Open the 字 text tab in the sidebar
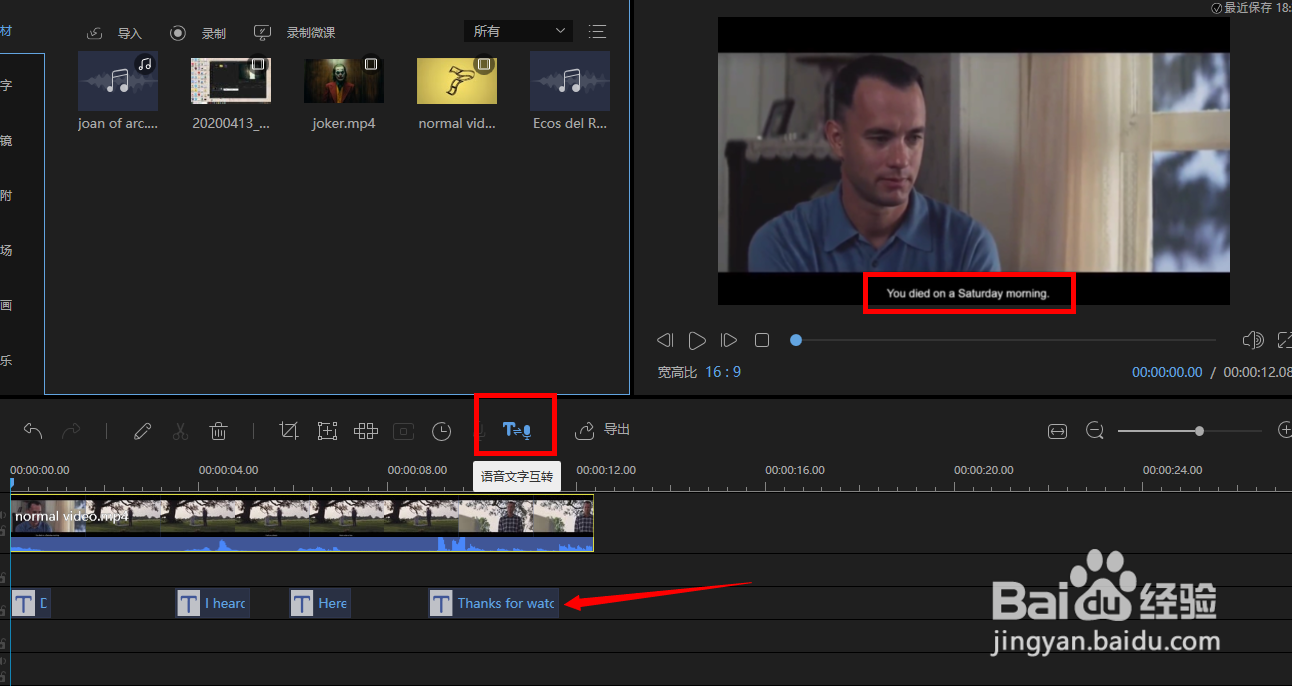Viewport: 1292px width, 686px height. 6,86
